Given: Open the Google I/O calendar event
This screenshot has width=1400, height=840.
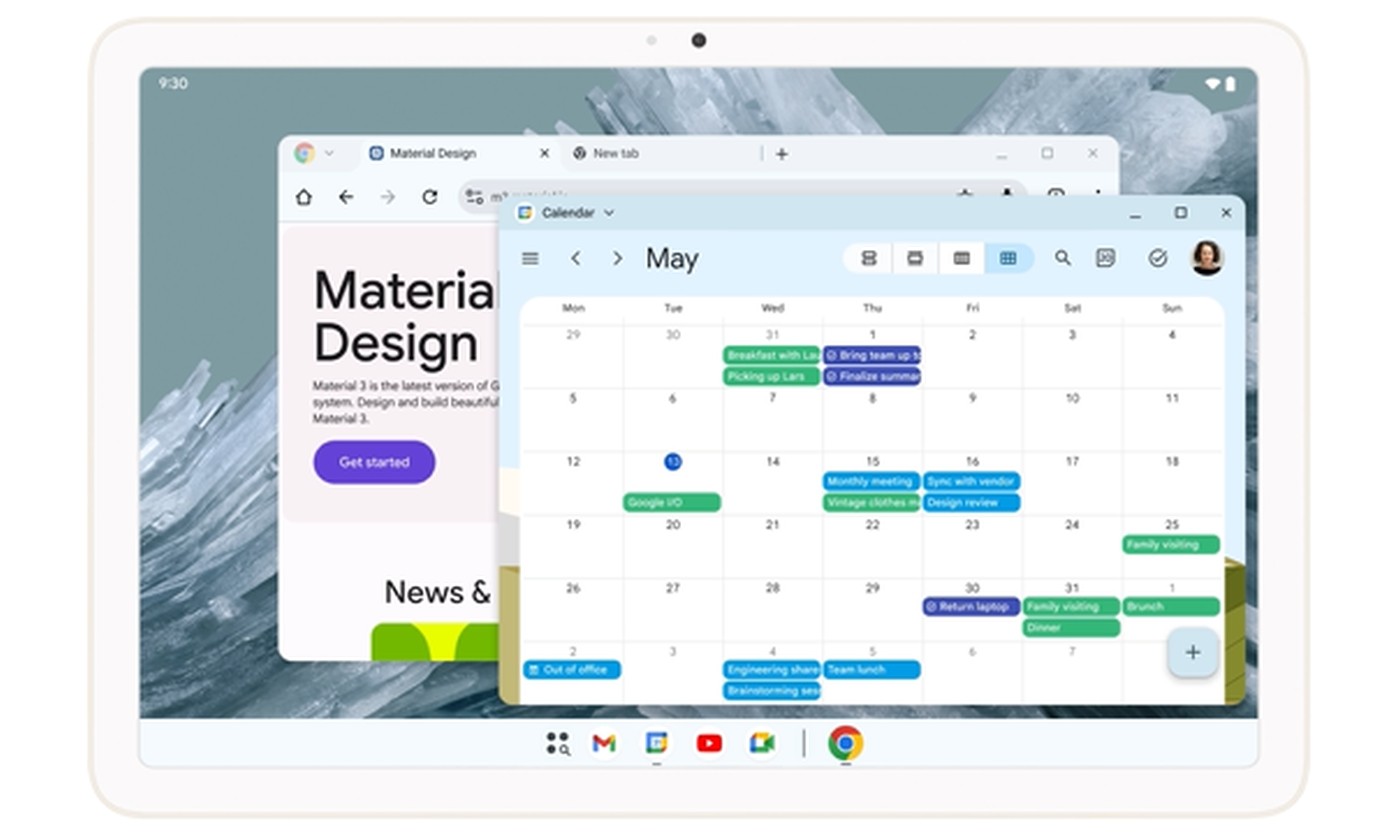Looking at the screenshot, I should point(671,503).
